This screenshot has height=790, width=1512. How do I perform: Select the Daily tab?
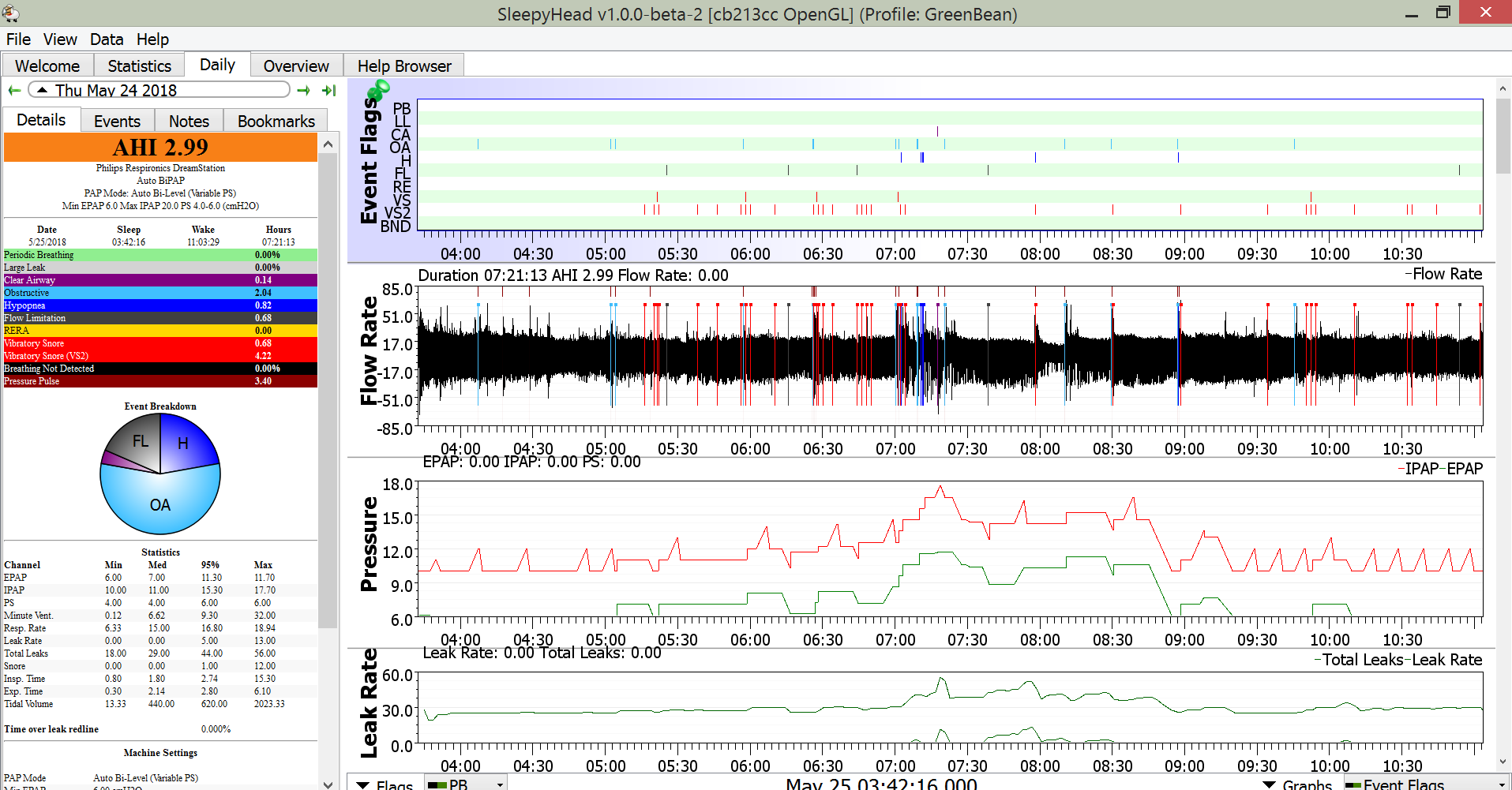[x=217, y=65]
